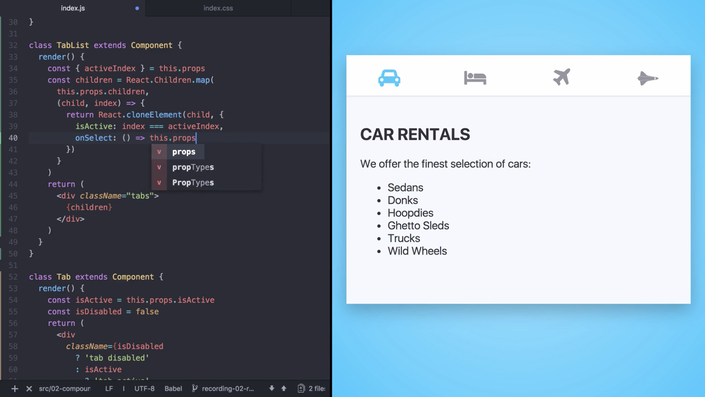Open the UTF-8 encoding selector
The image size is (705, 397).
[x=144, y=388]
